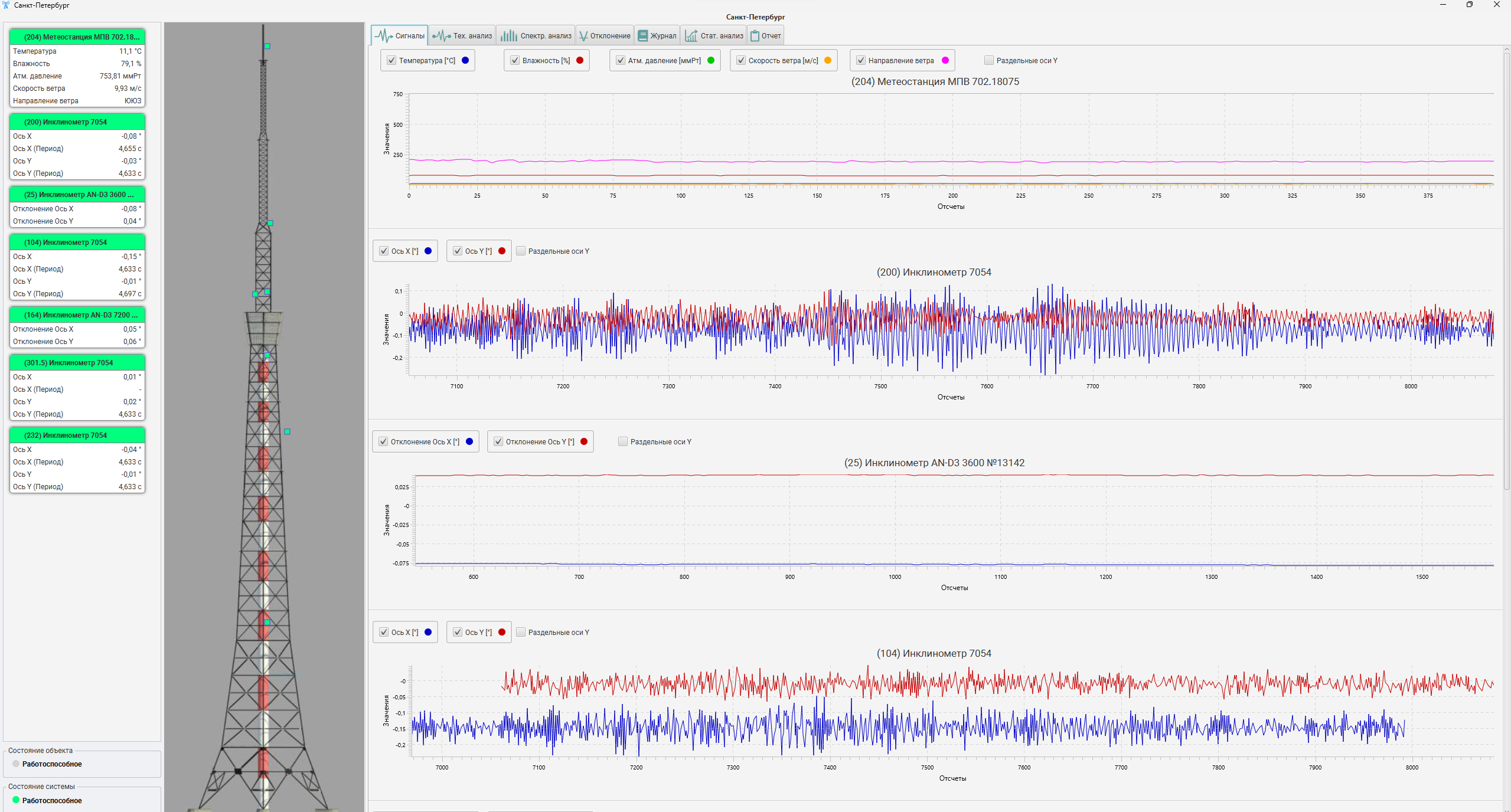
Task: Click the Спектр. анализ bar chart icon
Action: pyautogui.click(x=508, y=36)
